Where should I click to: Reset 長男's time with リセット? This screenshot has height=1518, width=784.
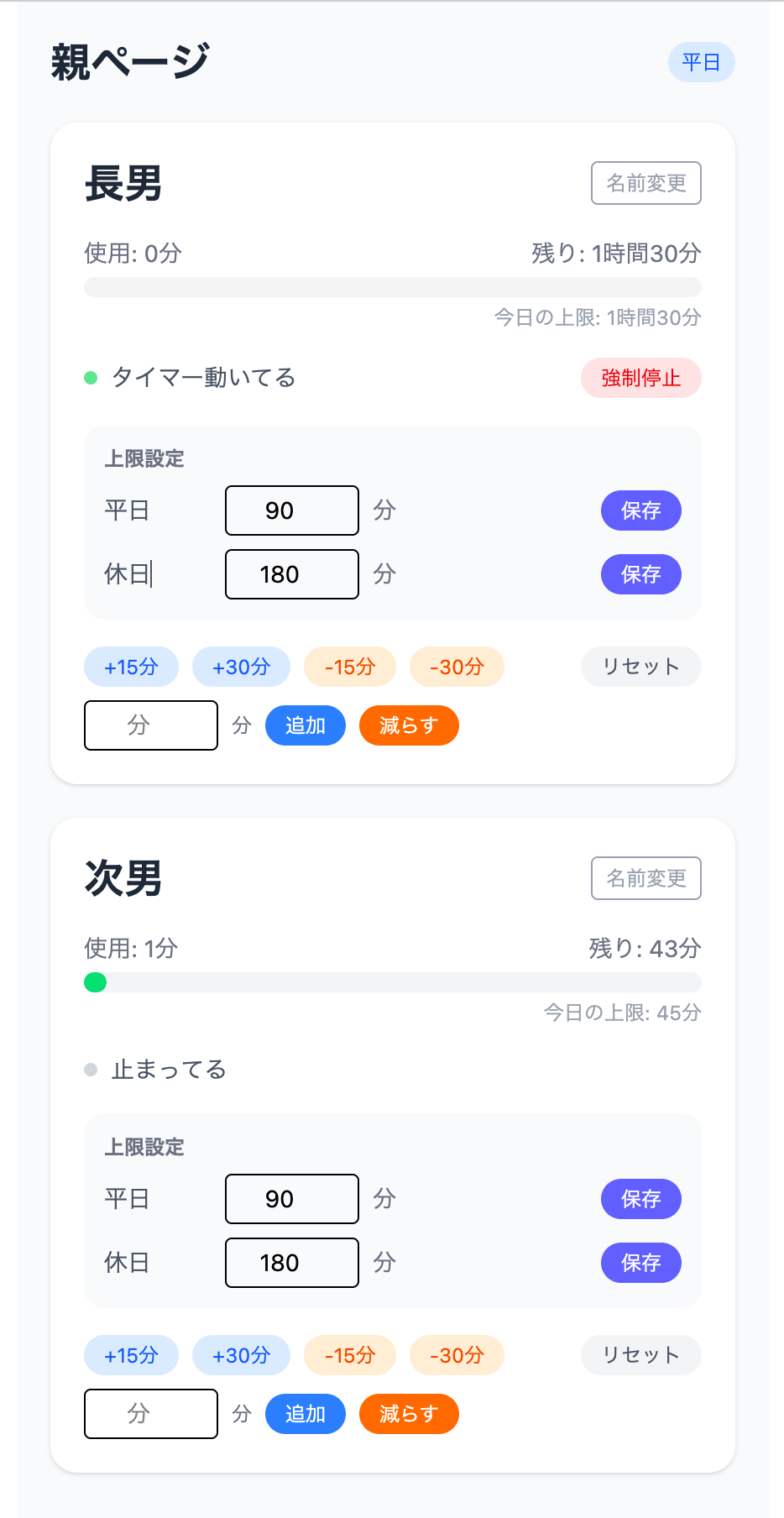click(641, 667)
